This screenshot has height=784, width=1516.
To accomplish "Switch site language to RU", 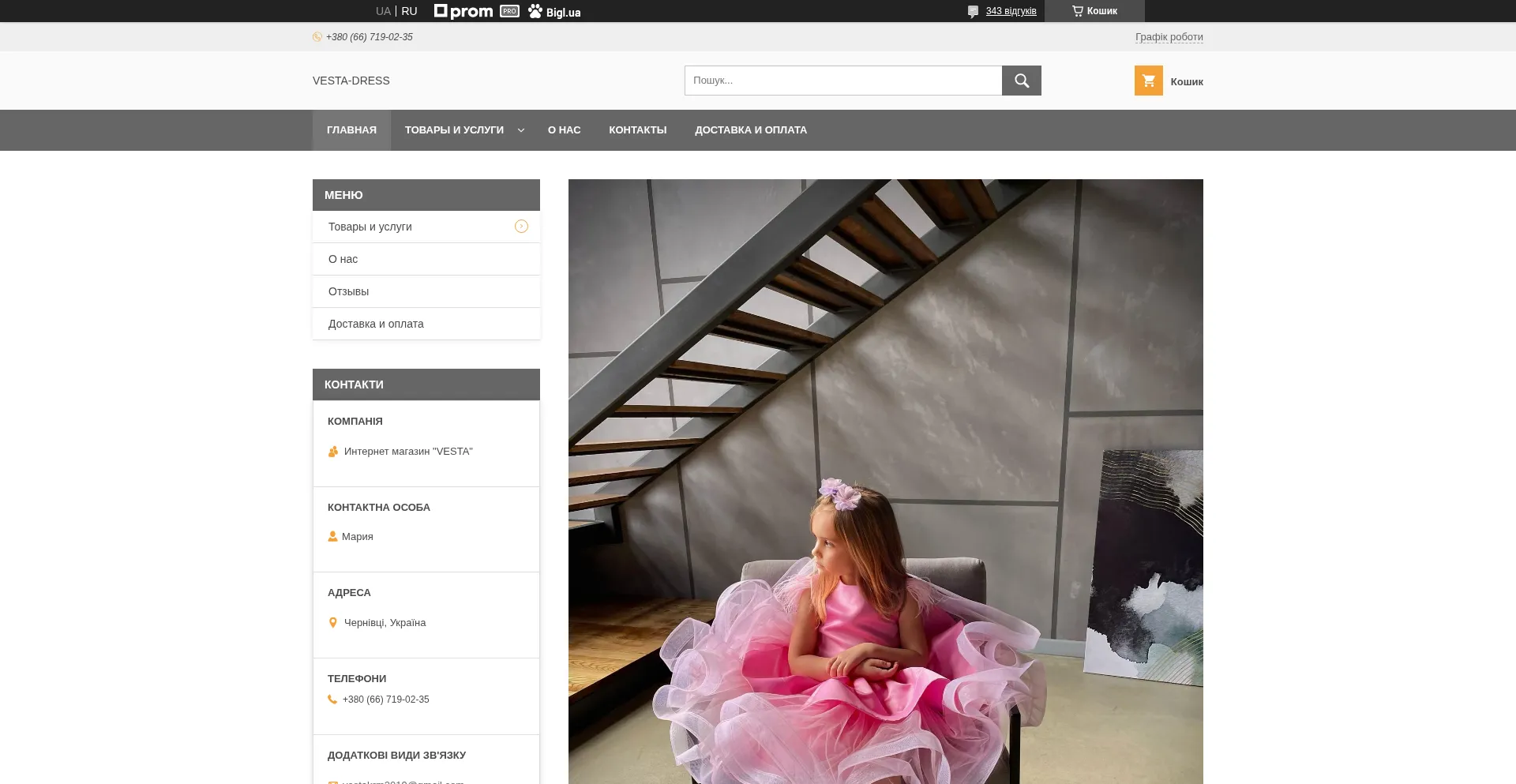I will tap(409, 11).
